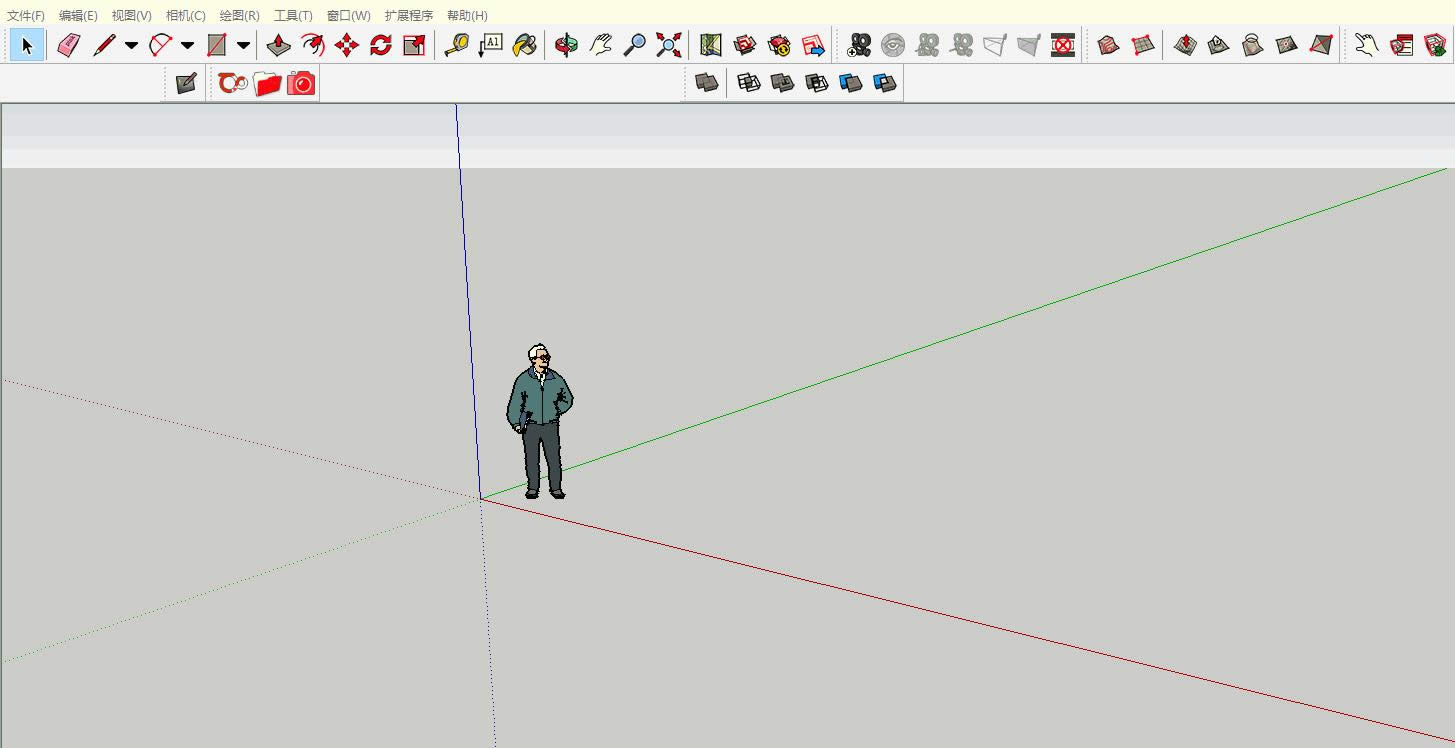The image size is (1455, 748).
Task: Select the Offset tool
Action: 313,45
